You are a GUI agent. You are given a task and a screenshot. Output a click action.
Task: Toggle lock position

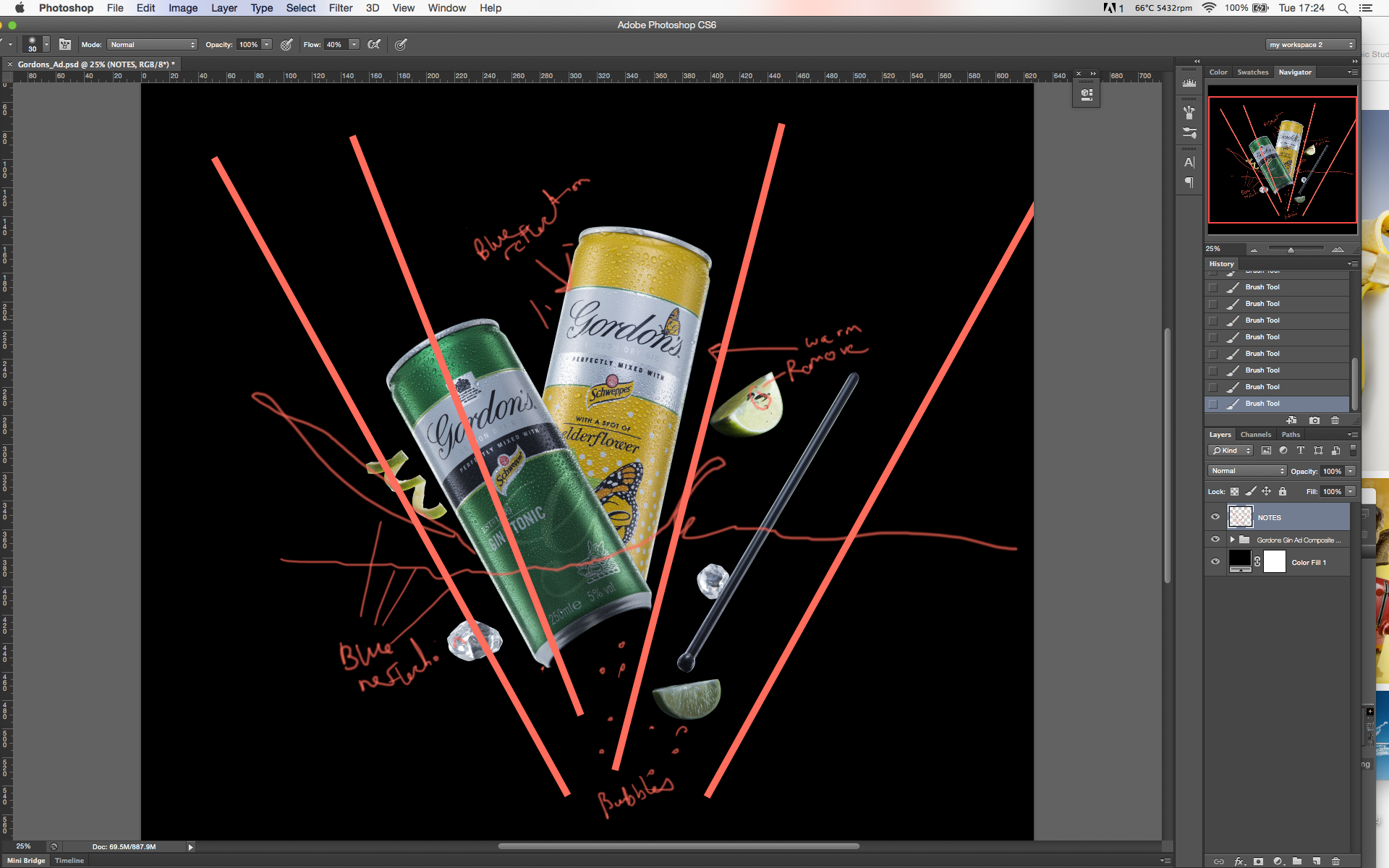(x=1267, y=492)
